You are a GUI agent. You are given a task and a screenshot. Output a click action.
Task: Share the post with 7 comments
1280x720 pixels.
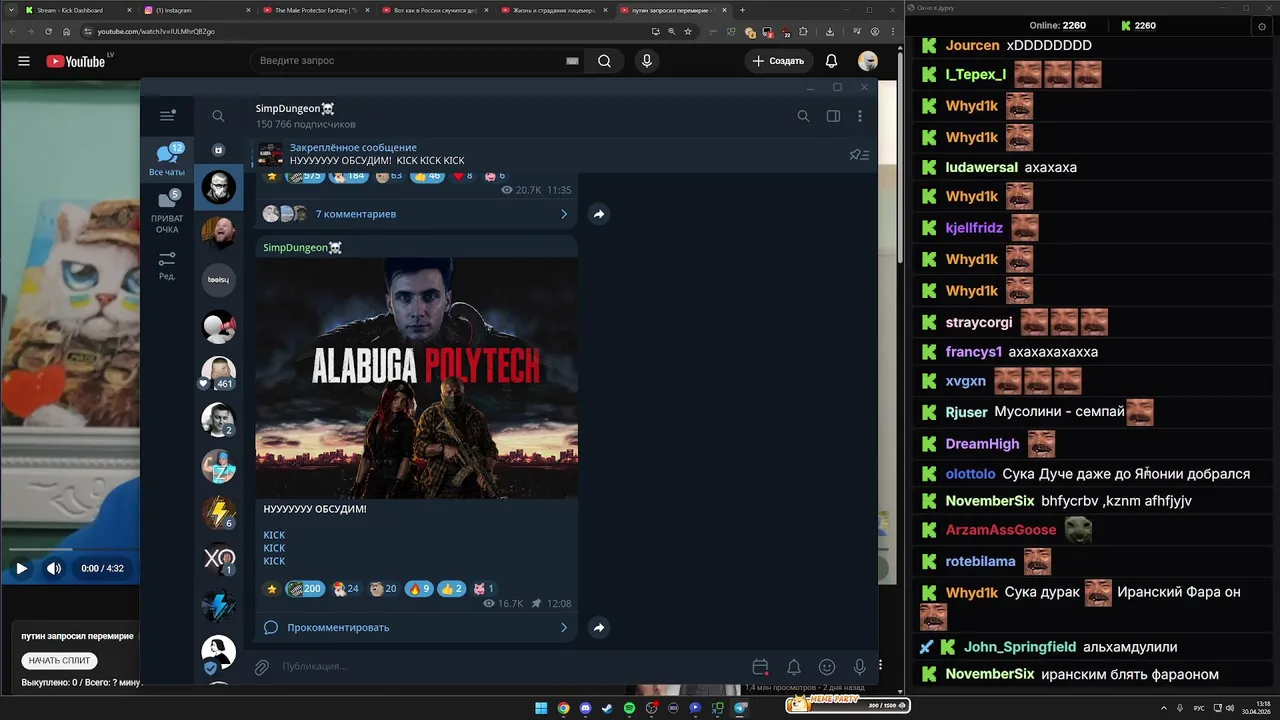(x=598, y=214)
